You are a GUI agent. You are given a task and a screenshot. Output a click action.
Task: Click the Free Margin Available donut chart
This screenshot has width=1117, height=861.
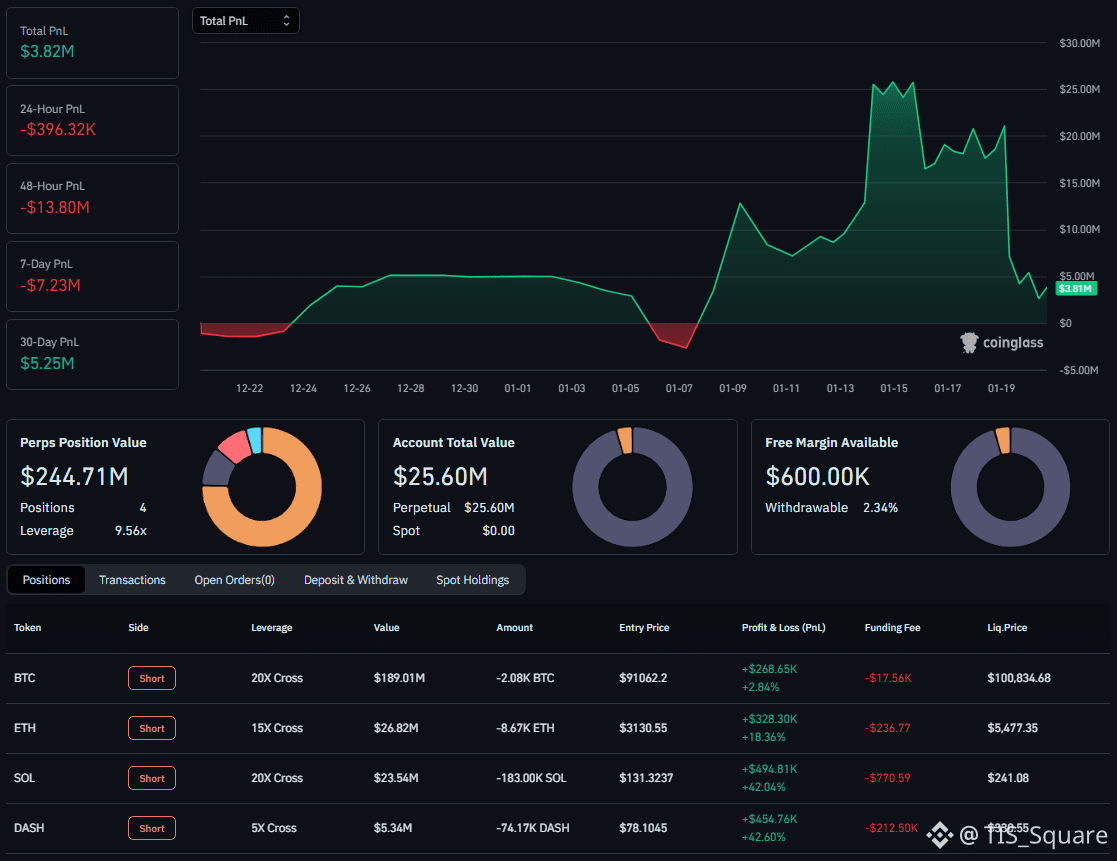pos(1009,487)
